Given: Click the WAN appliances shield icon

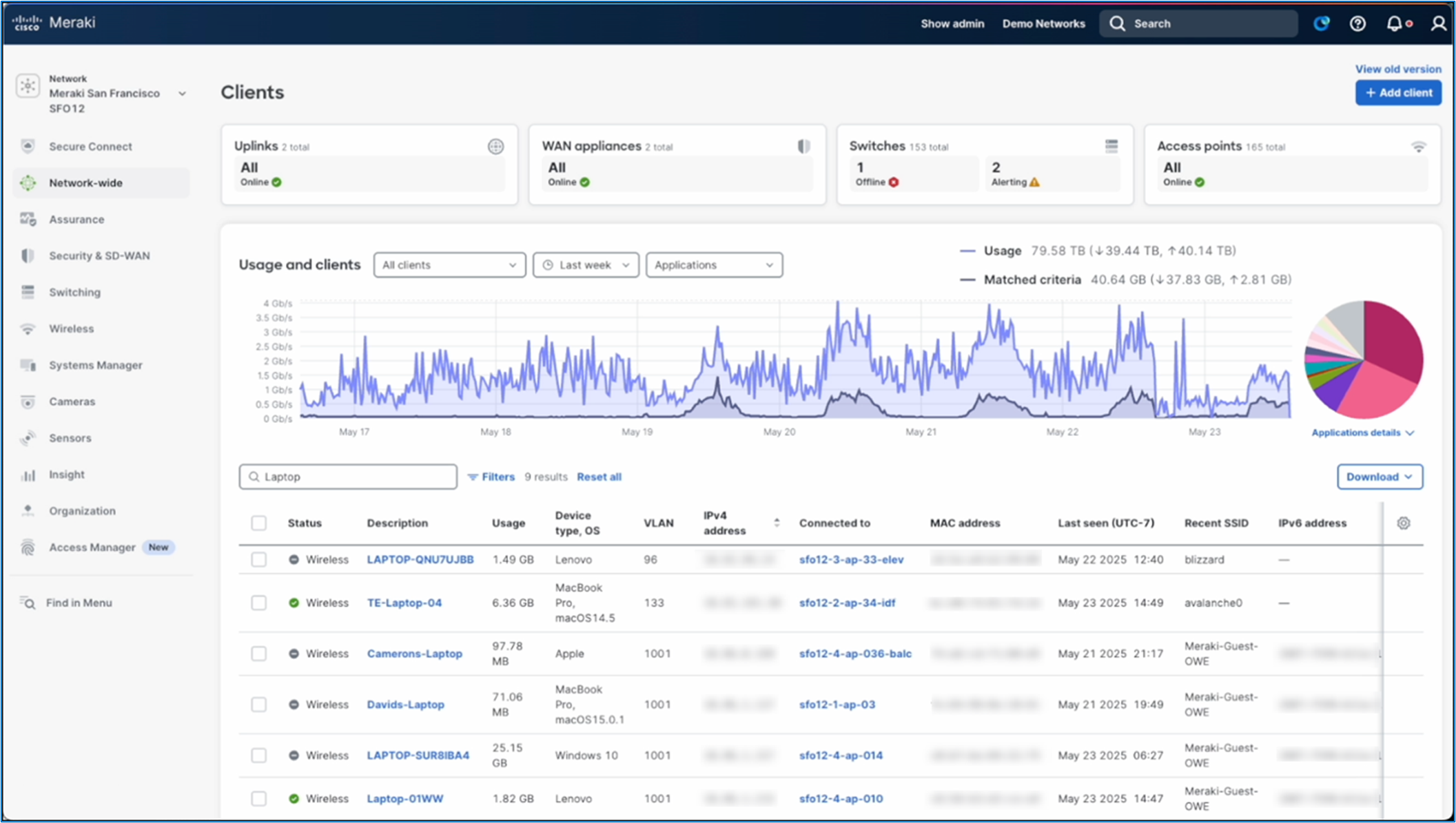Looking at the screenshot, I should (803, 146).
